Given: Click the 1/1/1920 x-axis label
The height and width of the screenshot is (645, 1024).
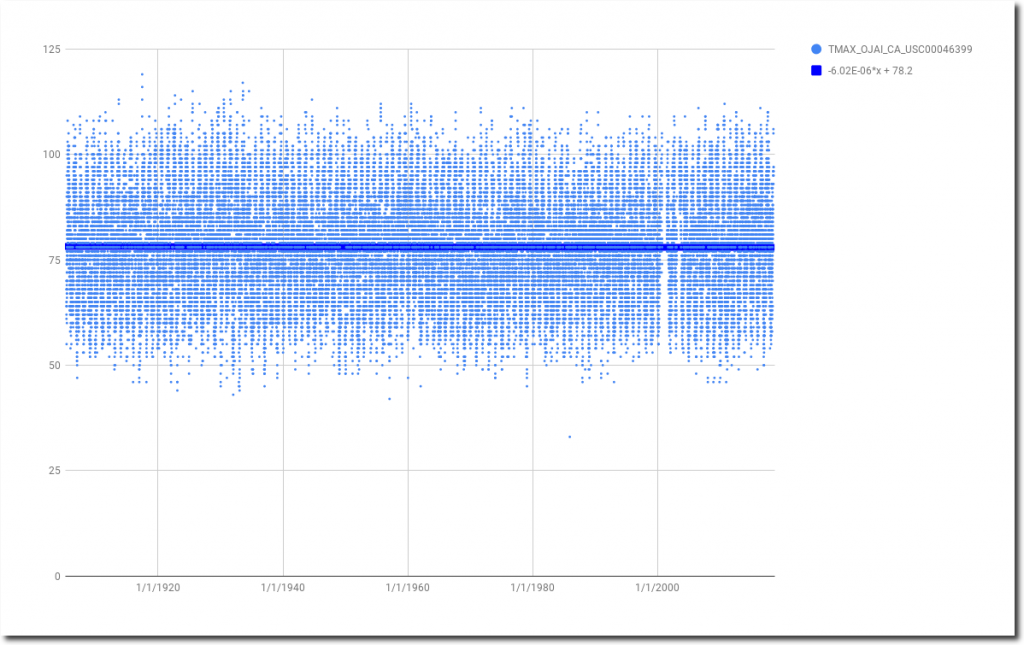Looking at the screenshot, I should 158,588.
